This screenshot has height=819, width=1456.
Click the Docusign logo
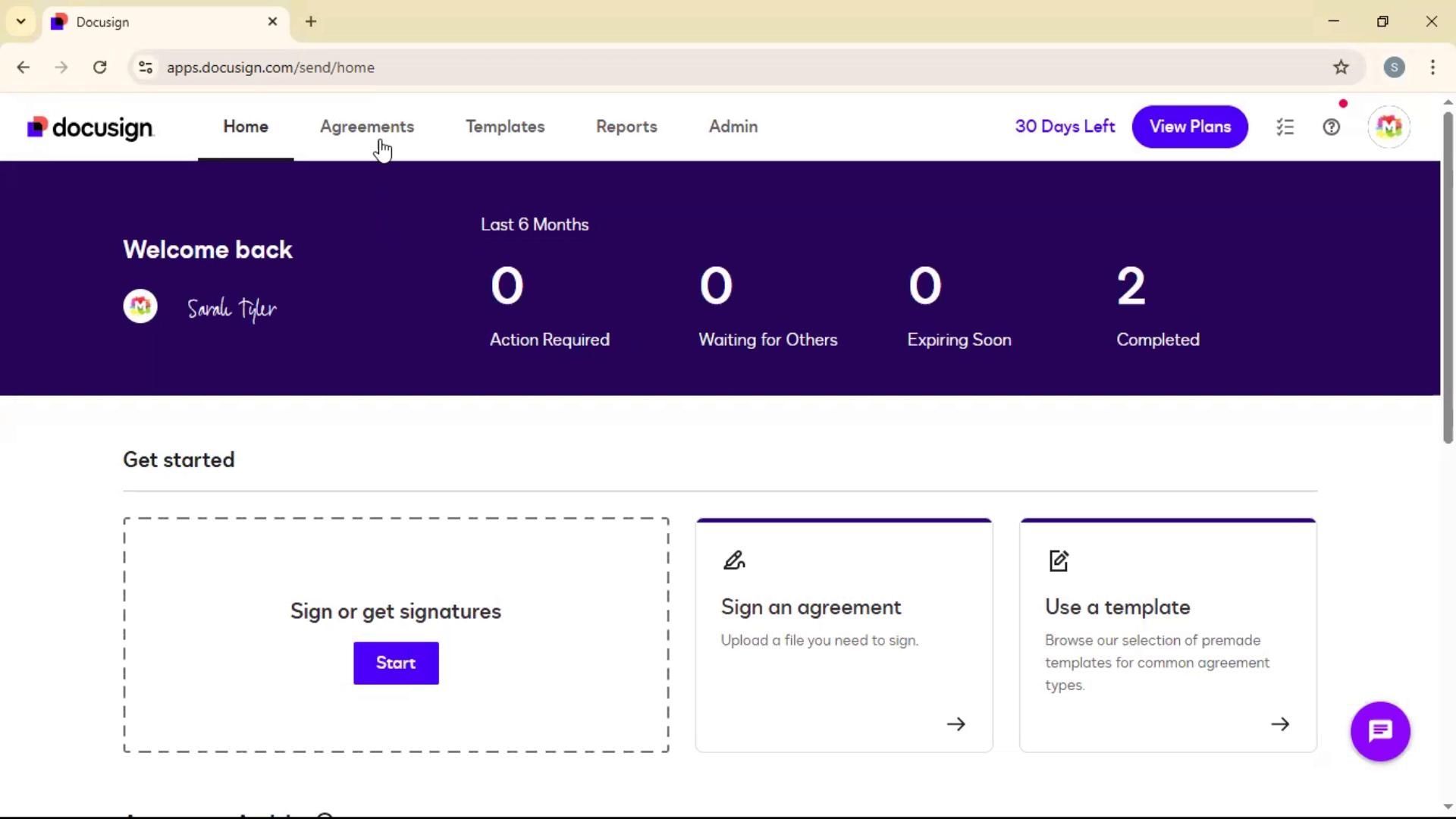click(x=90, y=127)
